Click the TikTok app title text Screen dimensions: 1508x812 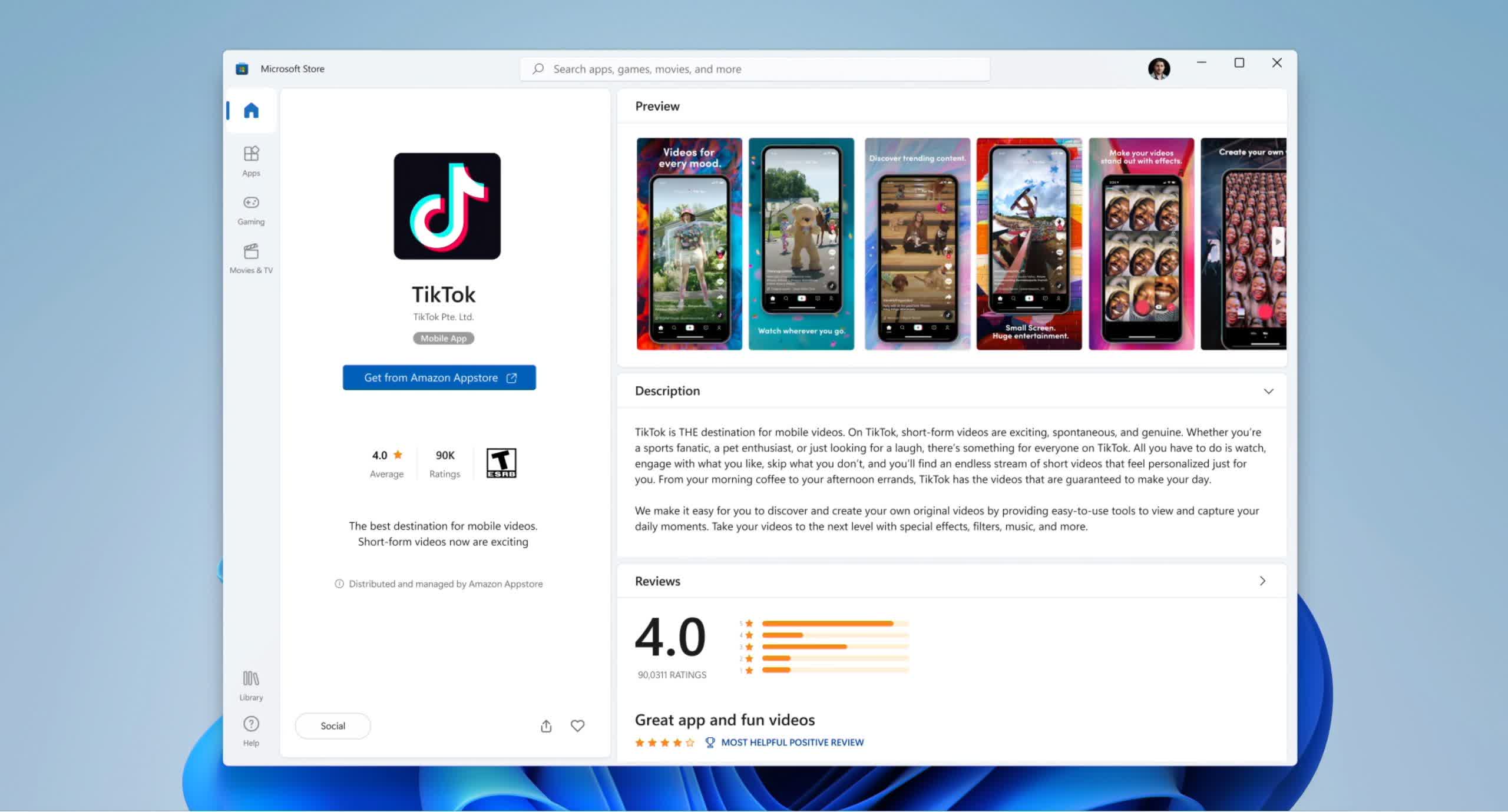pyautogui.click(x=444, y=294)
